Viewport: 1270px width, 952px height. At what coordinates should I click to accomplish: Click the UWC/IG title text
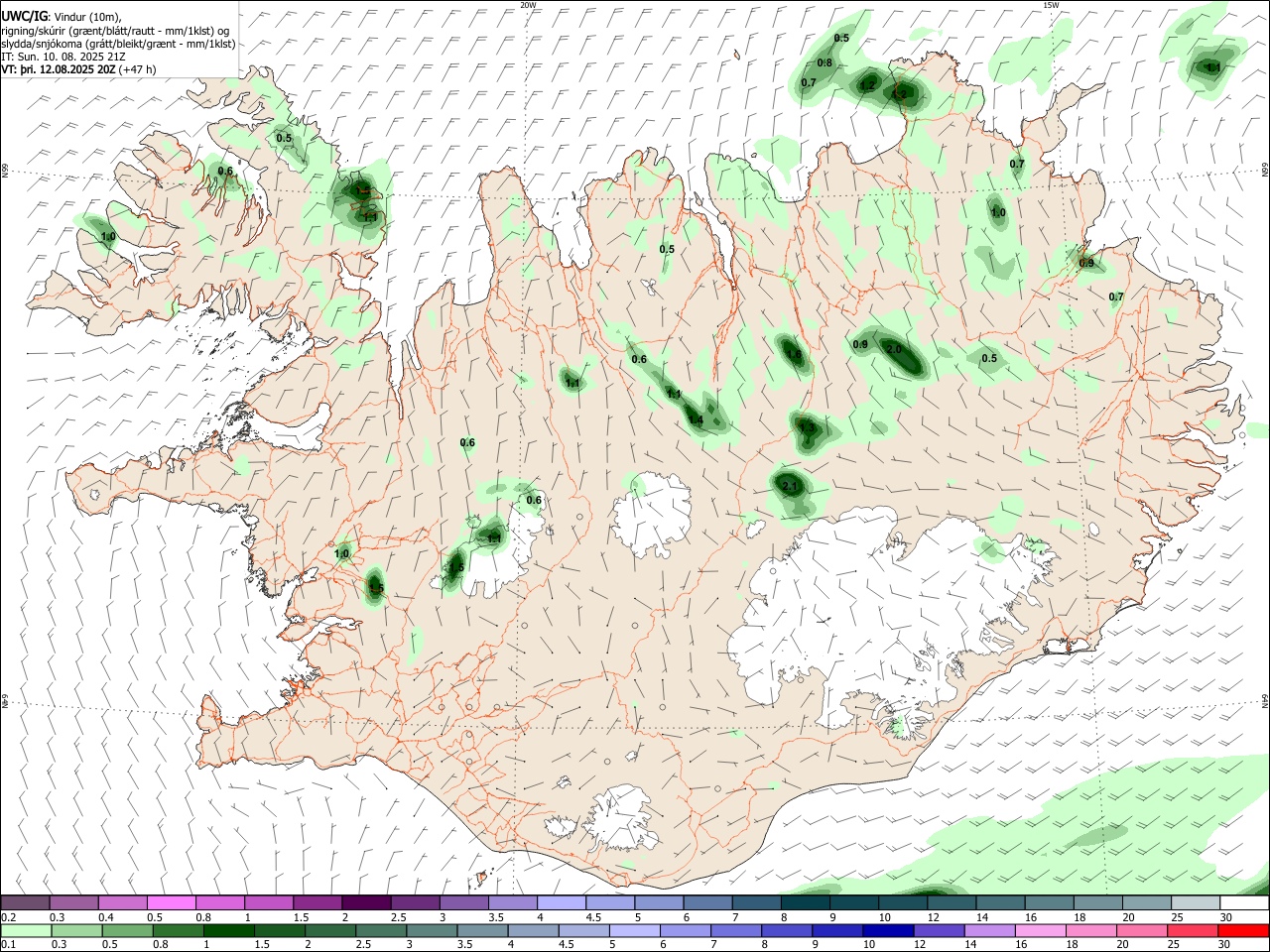pos(24,17)
